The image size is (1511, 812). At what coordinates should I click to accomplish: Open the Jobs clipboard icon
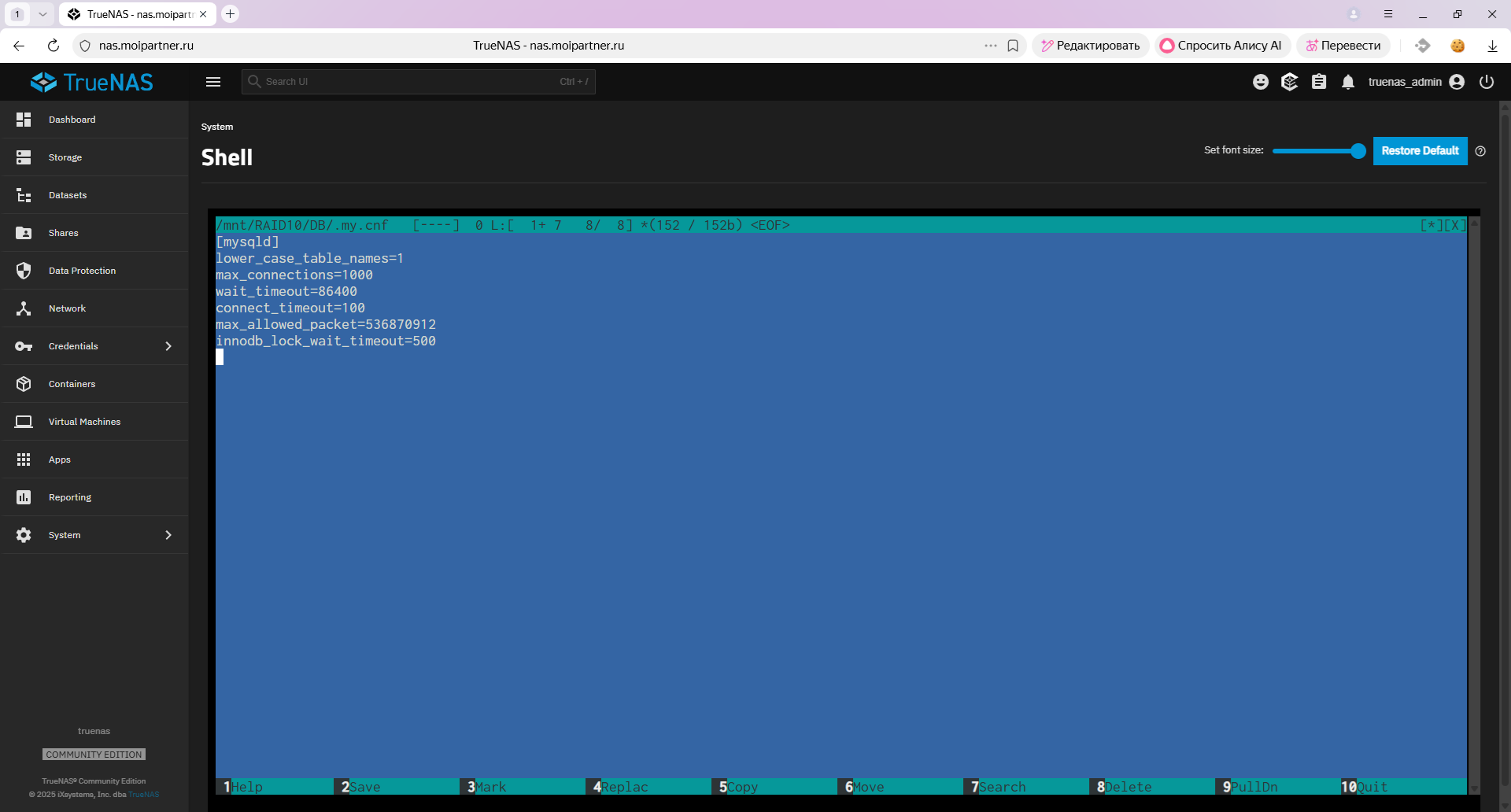pyautogui.click(x=1319, y=82)
